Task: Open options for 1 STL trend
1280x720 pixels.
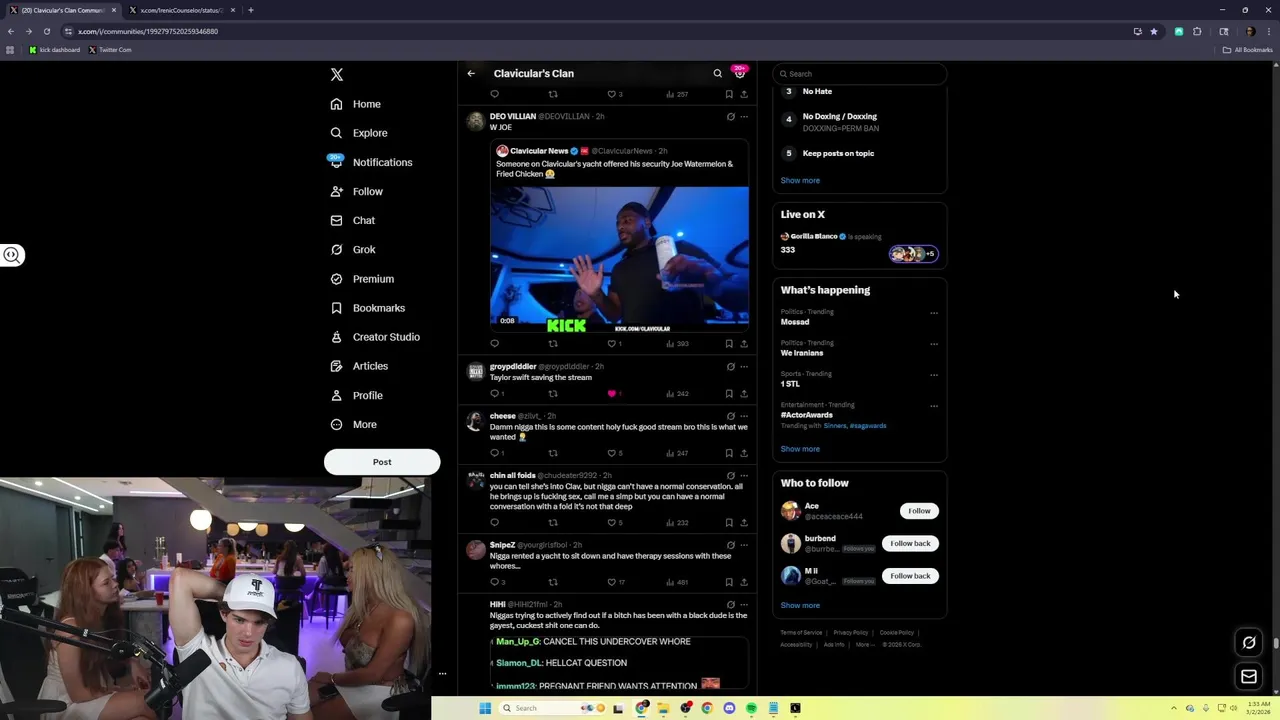Action: 934,375
